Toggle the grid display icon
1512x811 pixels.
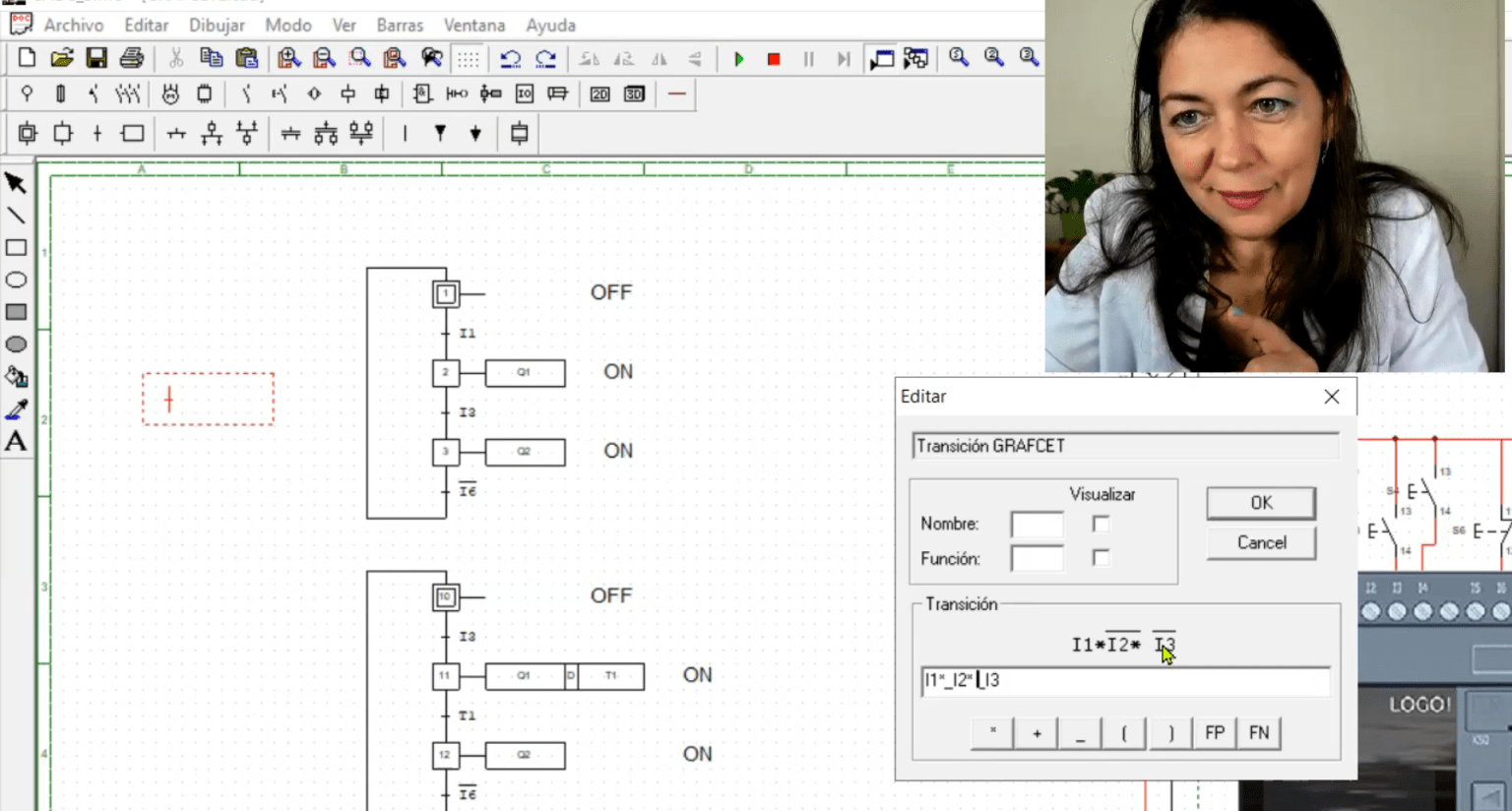(x=468, y=59)
